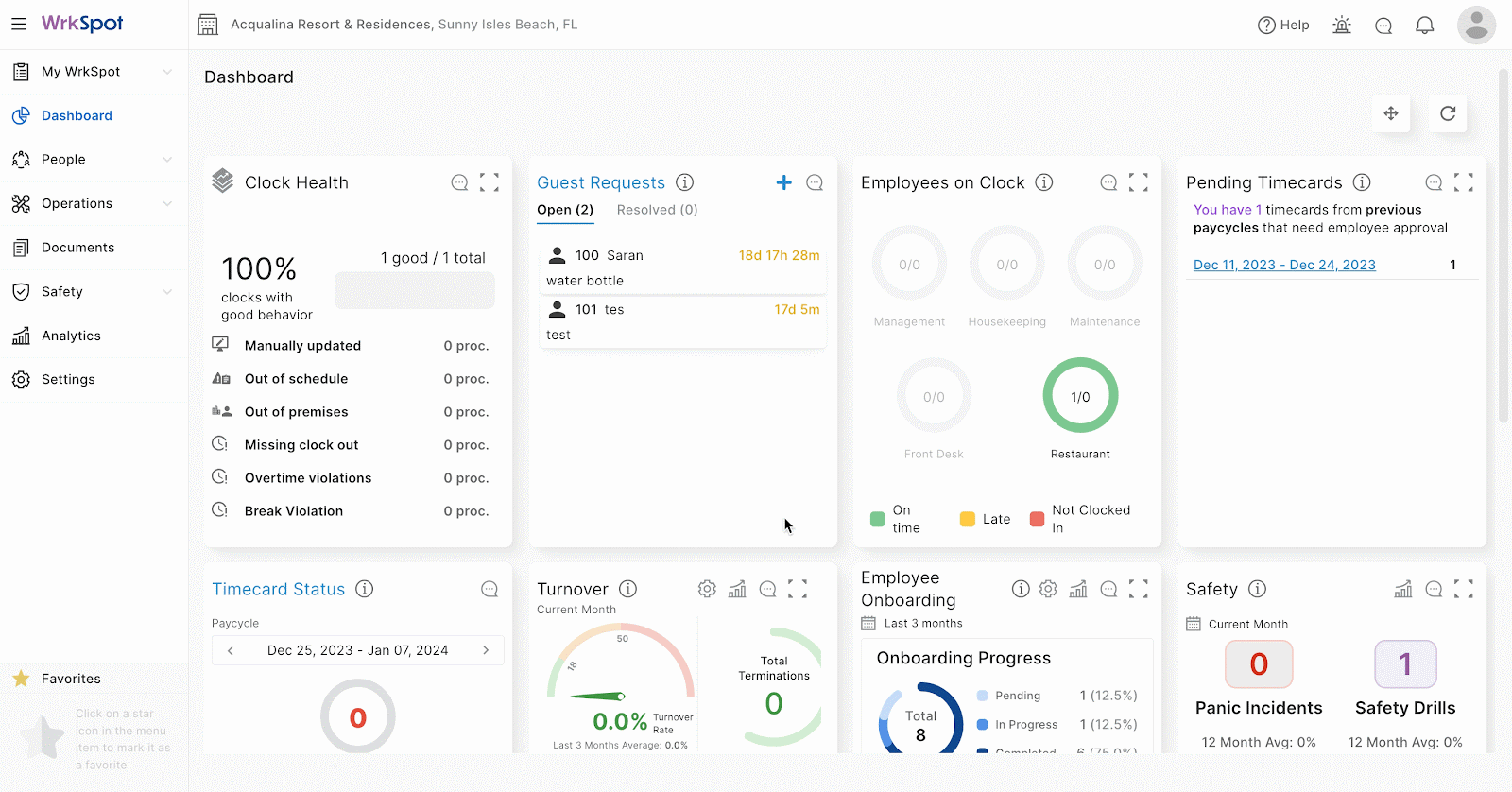Go to next paycycle with right chevron
Image resolution: width=1512 pixels, height=792 pixels.
(x=486, y=650)
